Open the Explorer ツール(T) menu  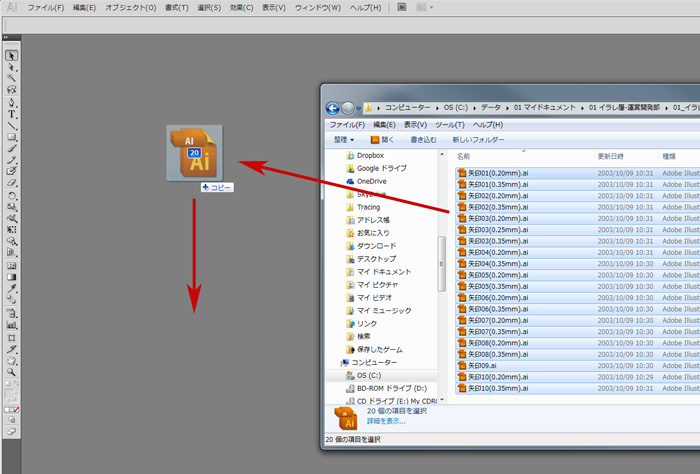pos(450,125)
